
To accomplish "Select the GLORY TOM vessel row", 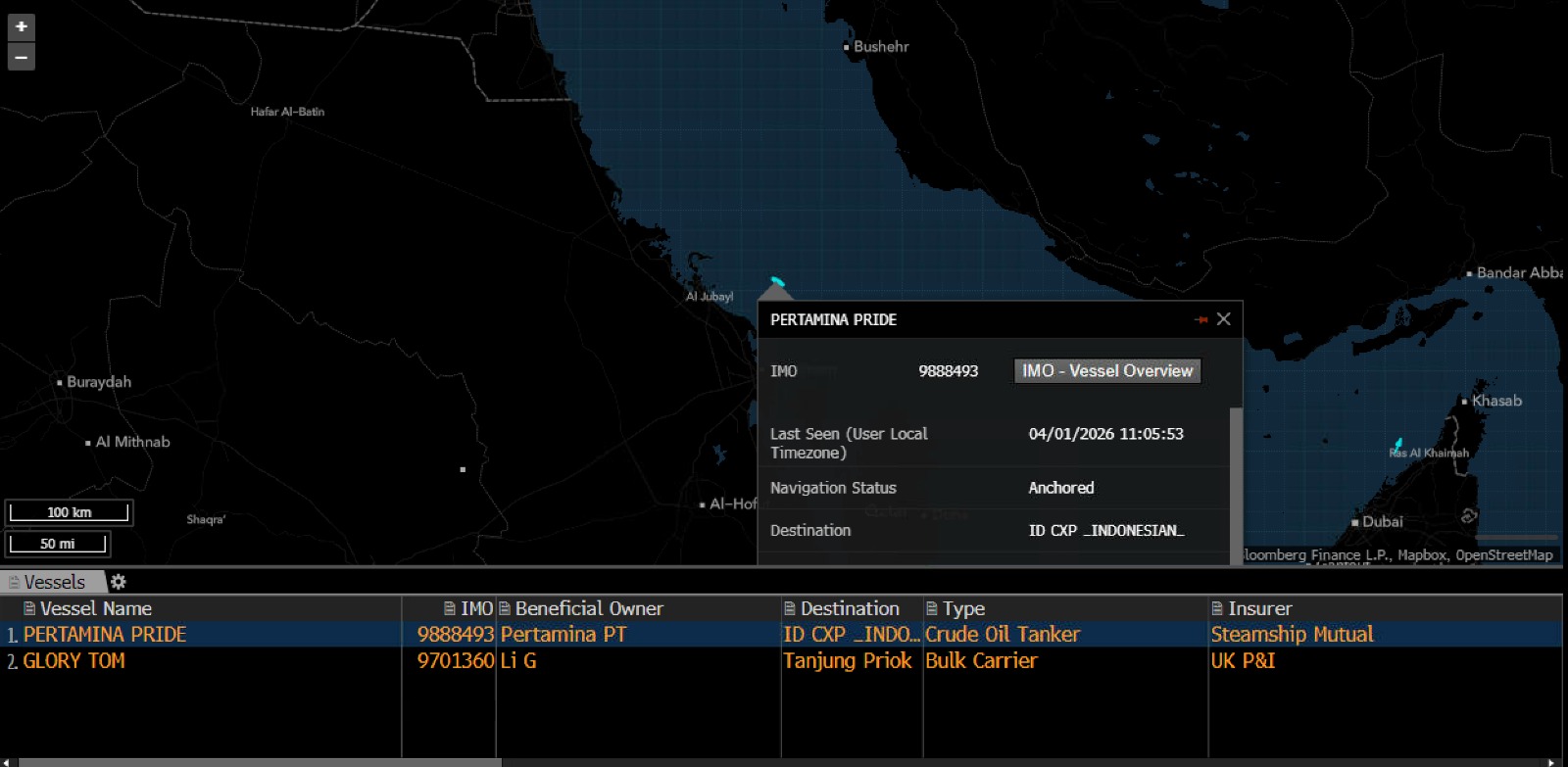I will click(73, 661).
